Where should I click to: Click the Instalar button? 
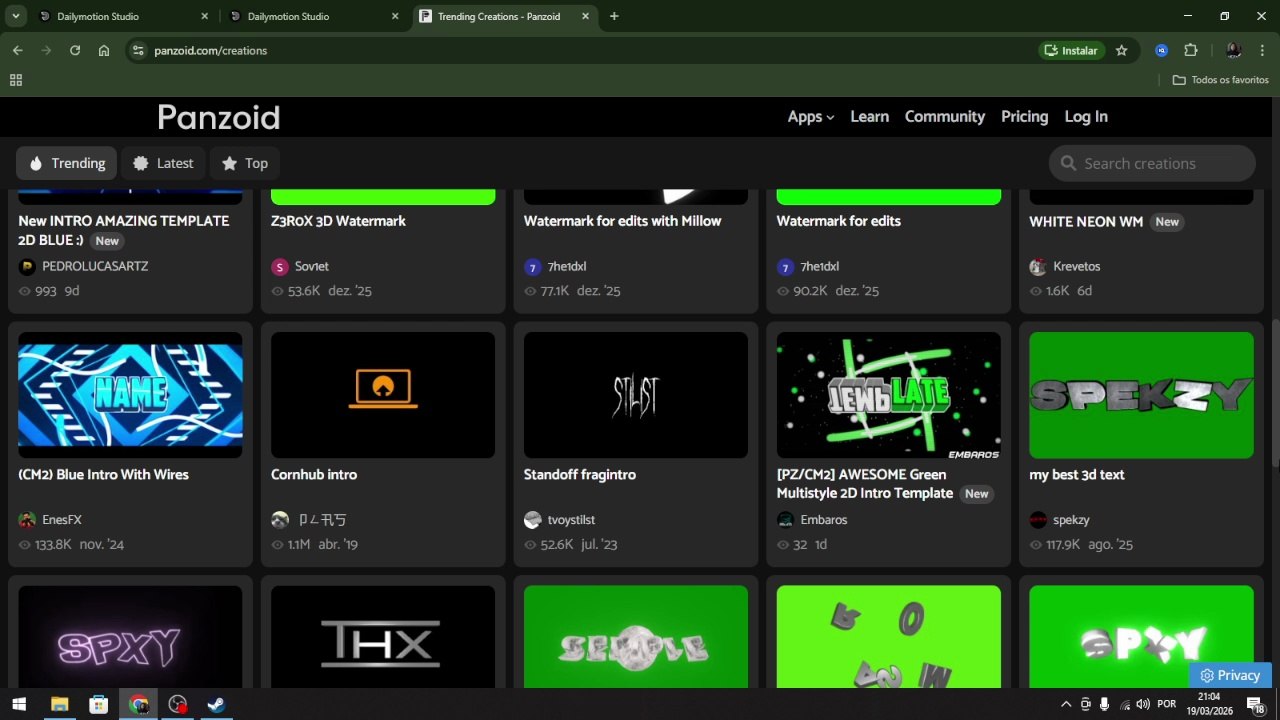point(1071,50)
